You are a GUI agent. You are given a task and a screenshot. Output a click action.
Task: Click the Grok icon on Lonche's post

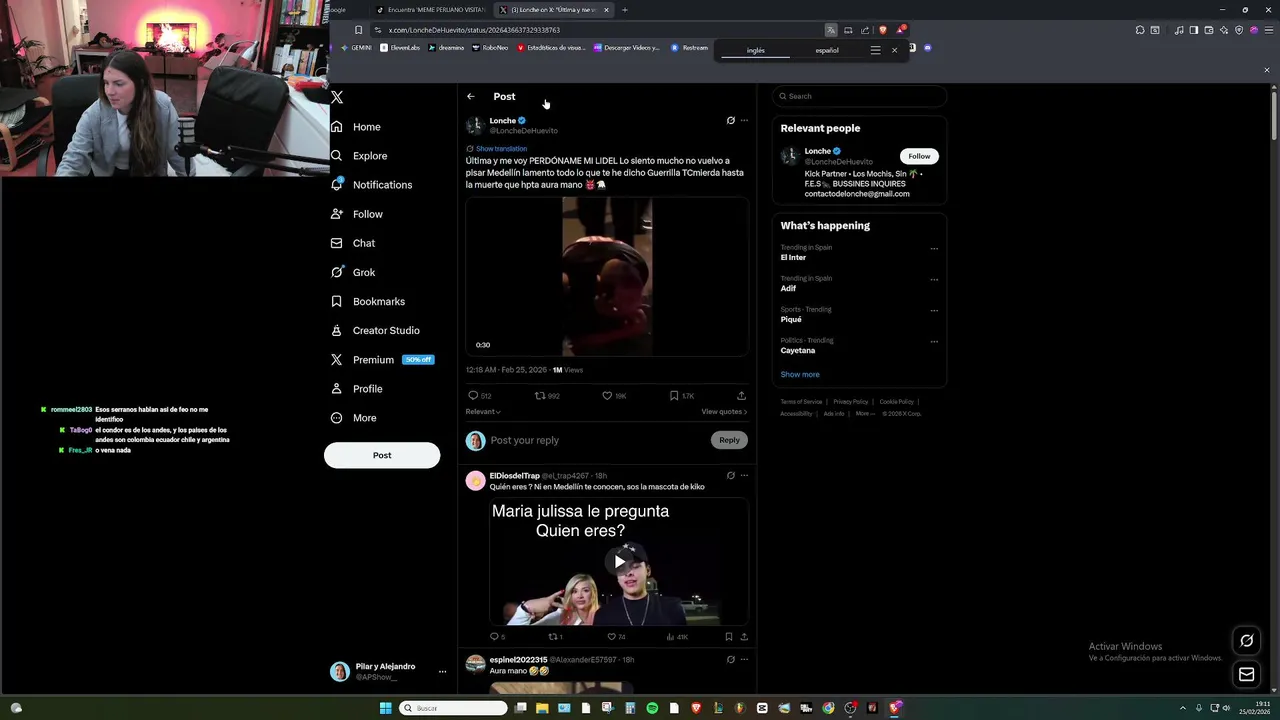(731, 120)
